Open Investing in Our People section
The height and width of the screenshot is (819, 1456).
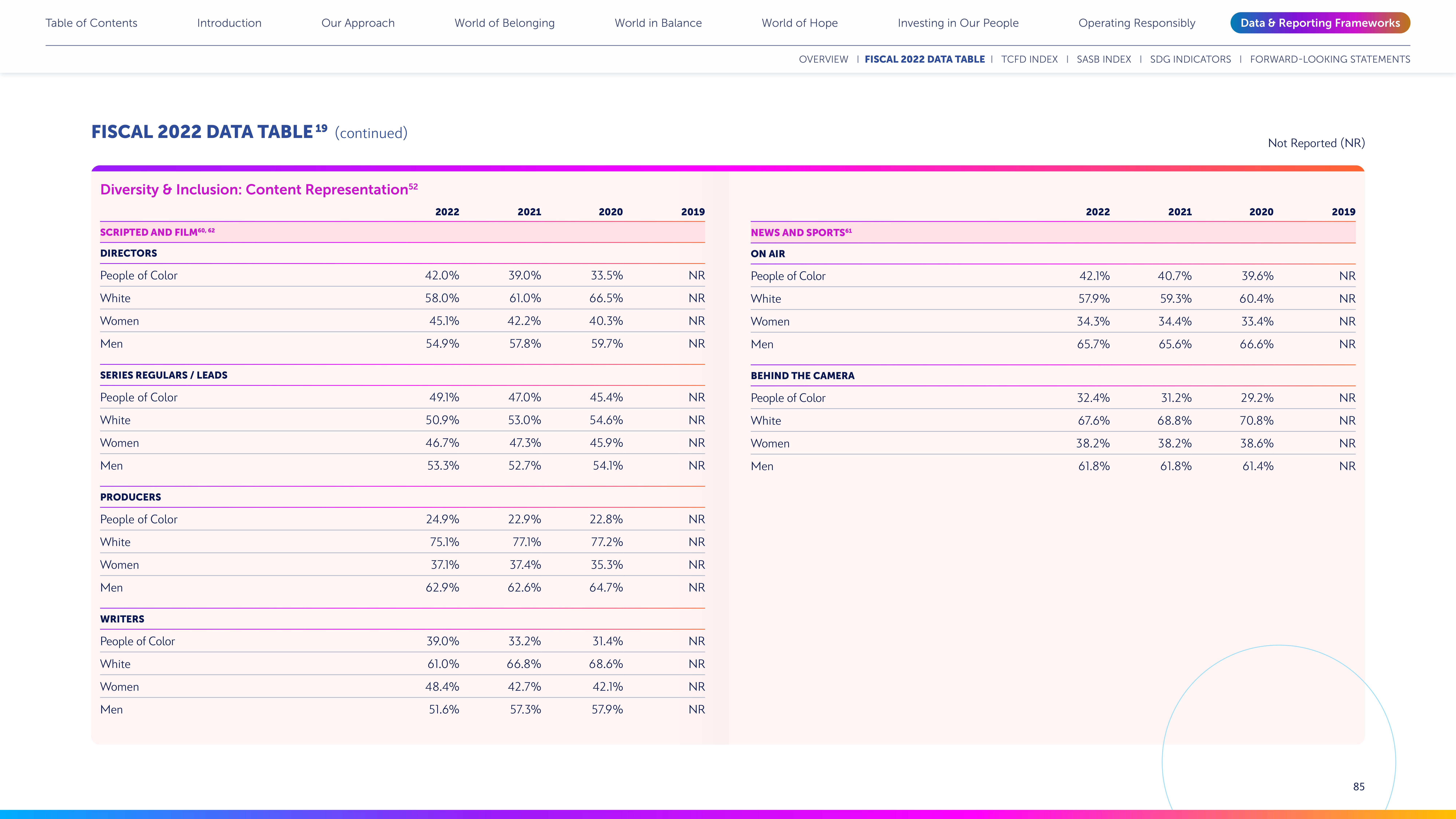(958, 23)
